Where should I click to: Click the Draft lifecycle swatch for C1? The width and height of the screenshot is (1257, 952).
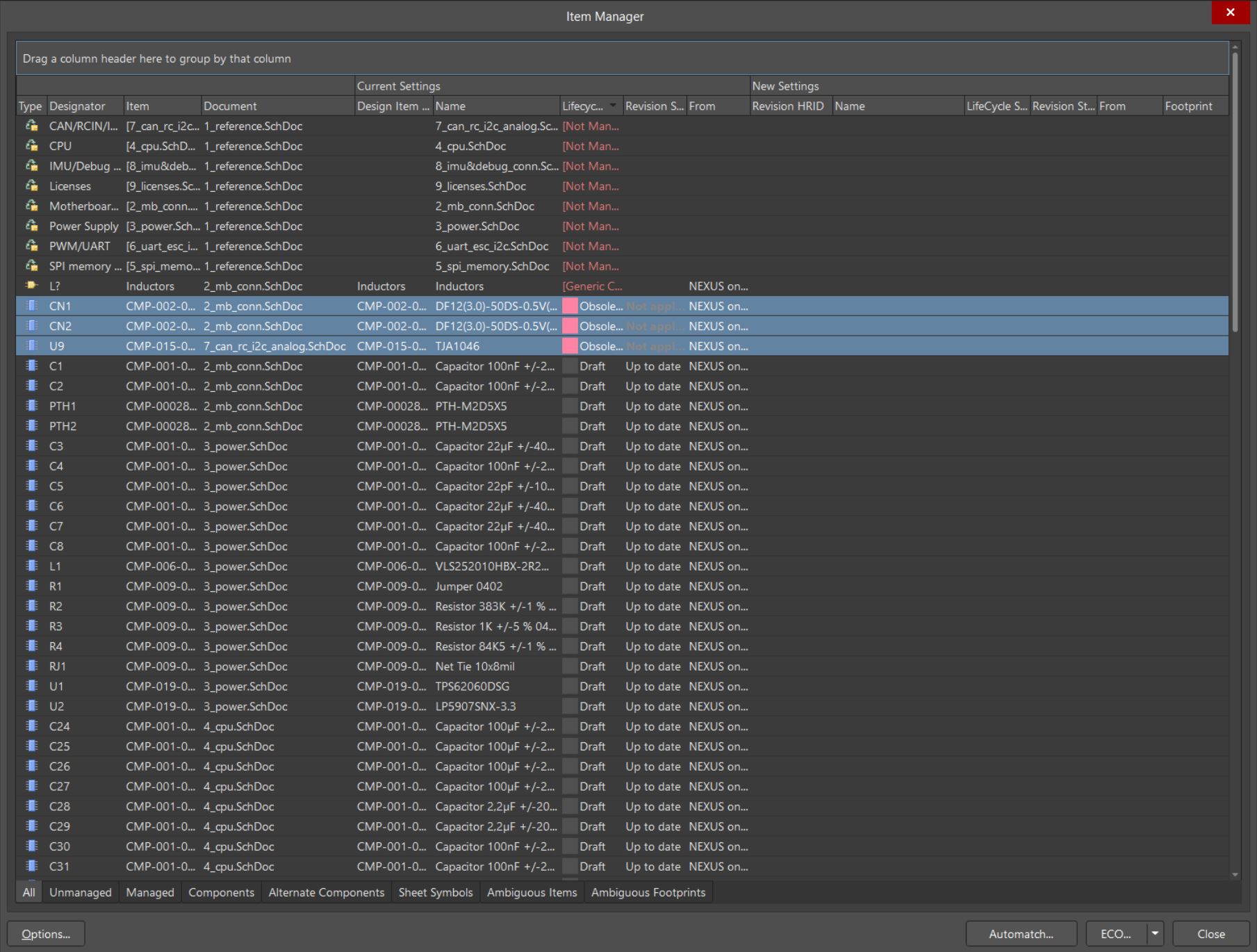click(x=570, y=366)
